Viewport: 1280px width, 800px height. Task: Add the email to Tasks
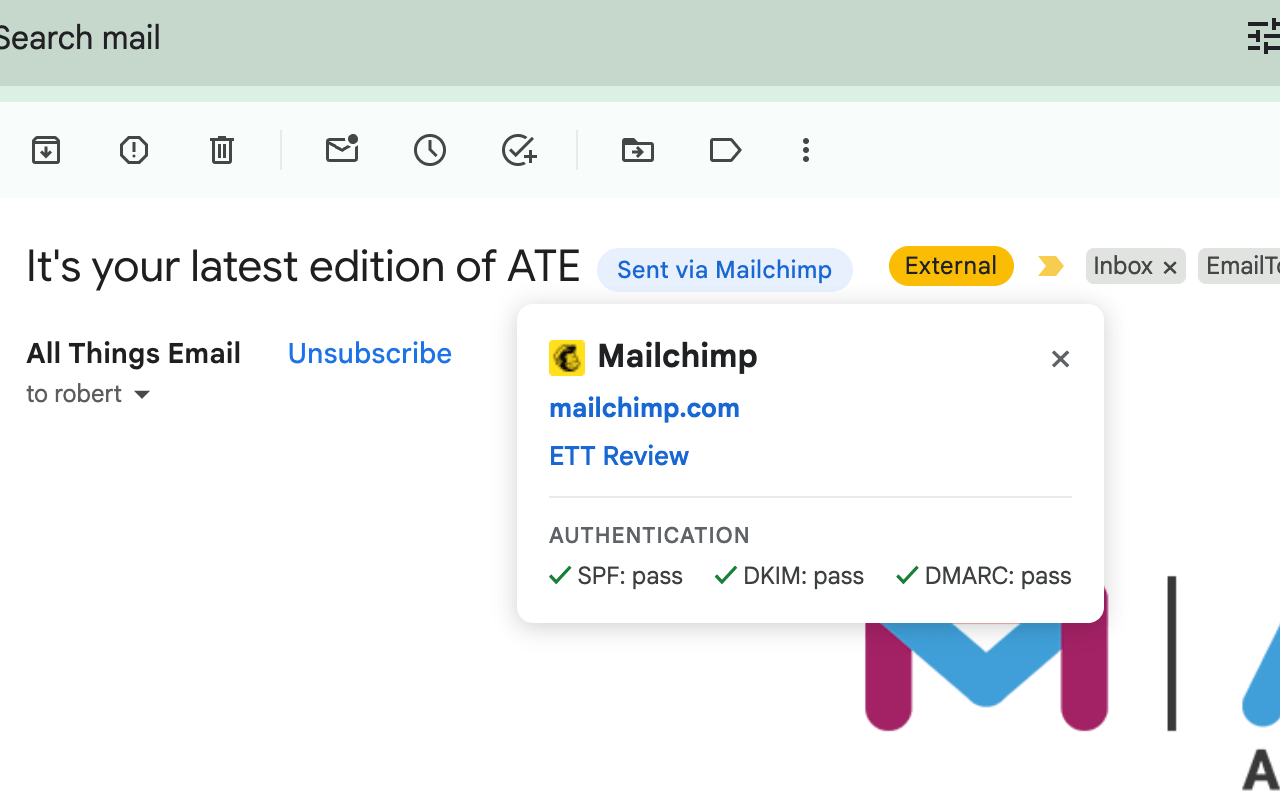[518, 150]
